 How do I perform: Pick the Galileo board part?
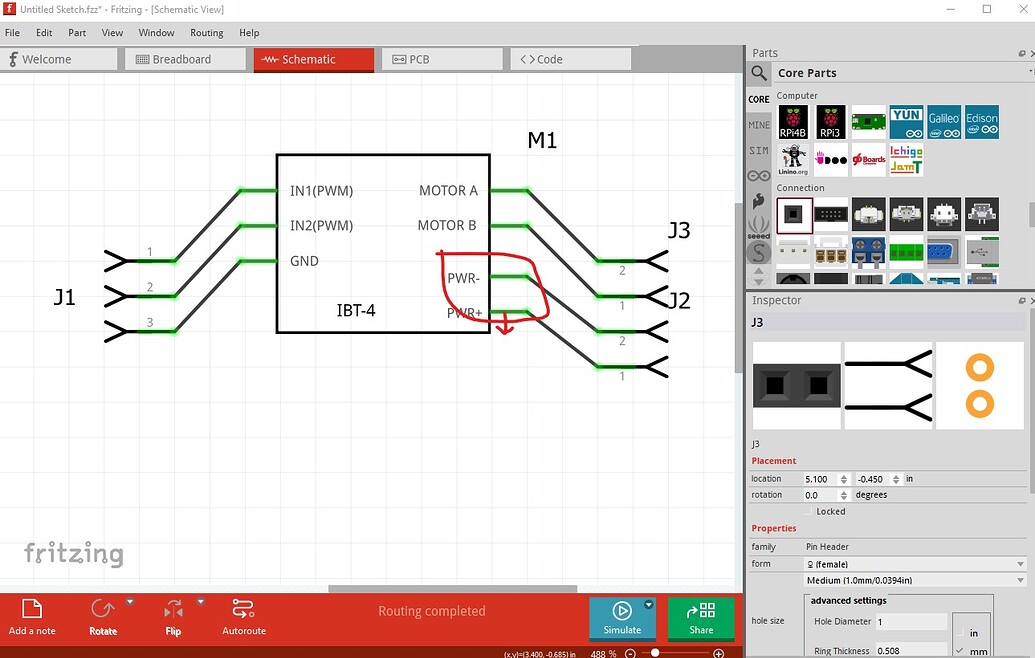point(943,122)
